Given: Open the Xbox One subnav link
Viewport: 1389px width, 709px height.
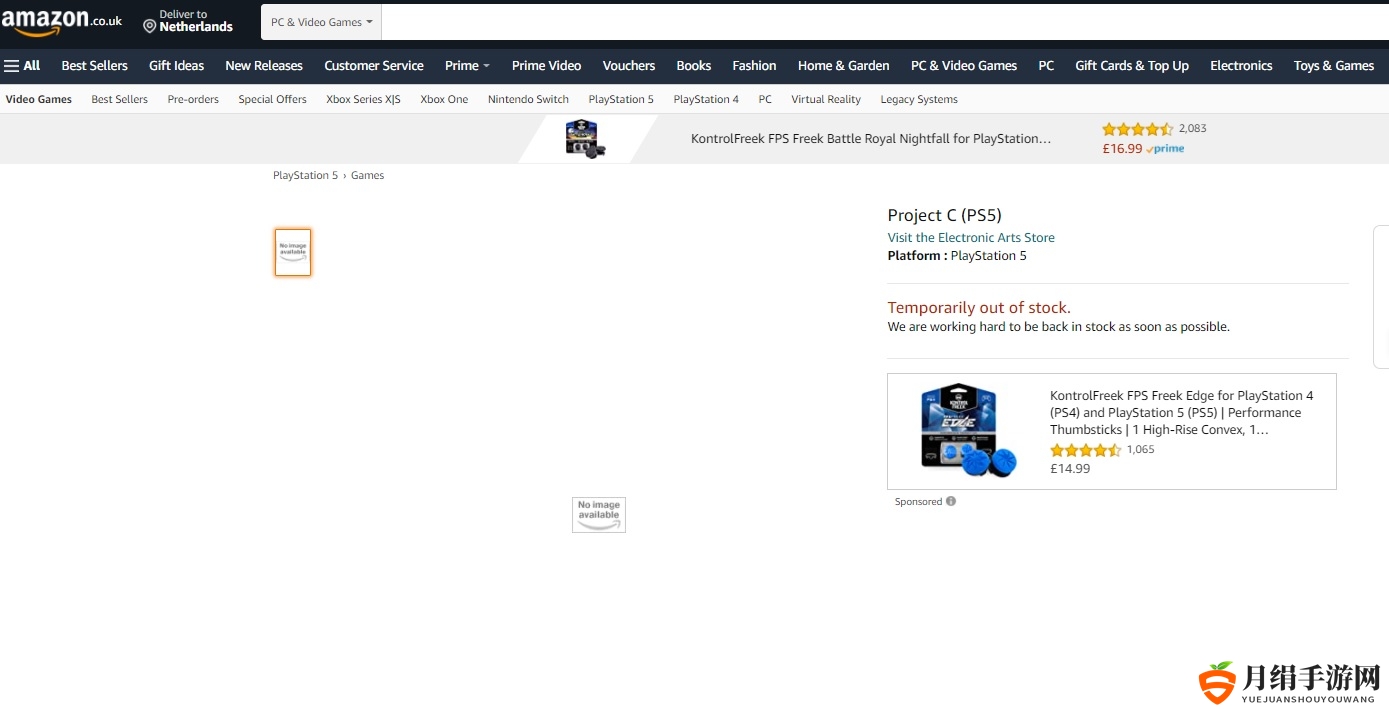Looking at the screenshot, I should [x=444, y=99].
